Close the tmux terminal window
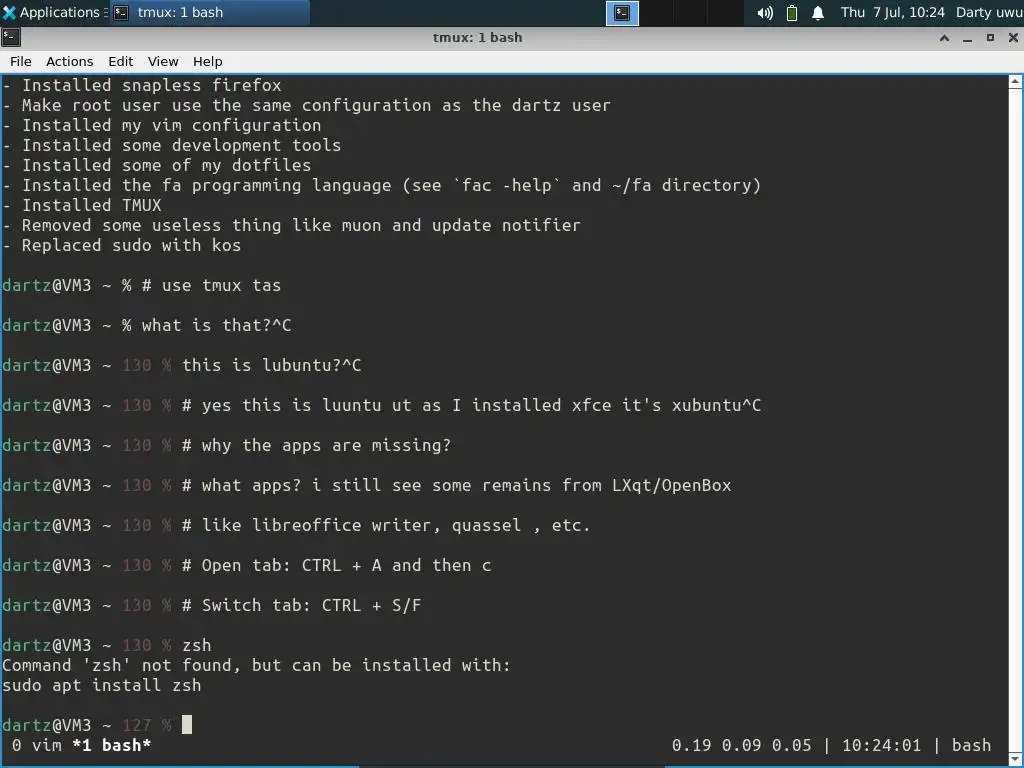Image resolution: width=1024 pixels, height=768 pixels. pos(1013,38)
